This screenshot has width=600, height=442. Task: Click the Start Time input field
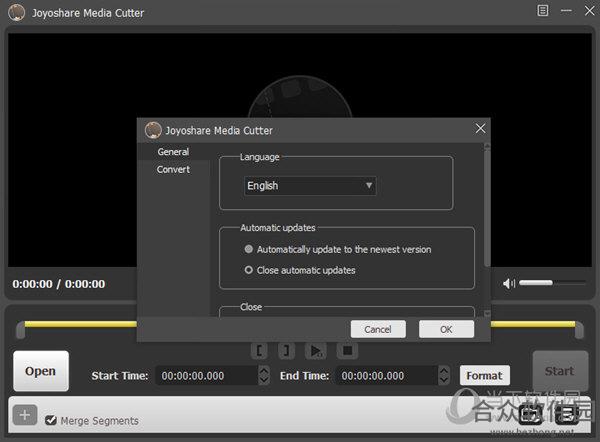207,376
